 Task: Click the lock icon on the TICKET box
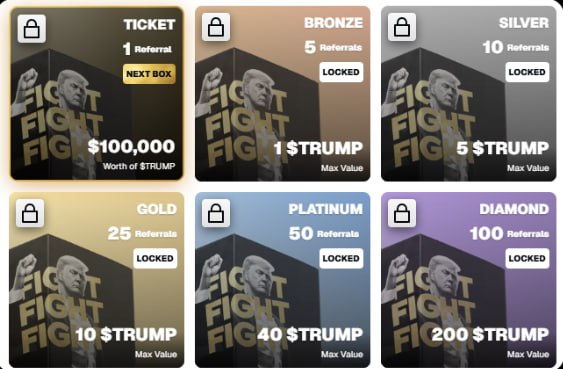(32, 29)
